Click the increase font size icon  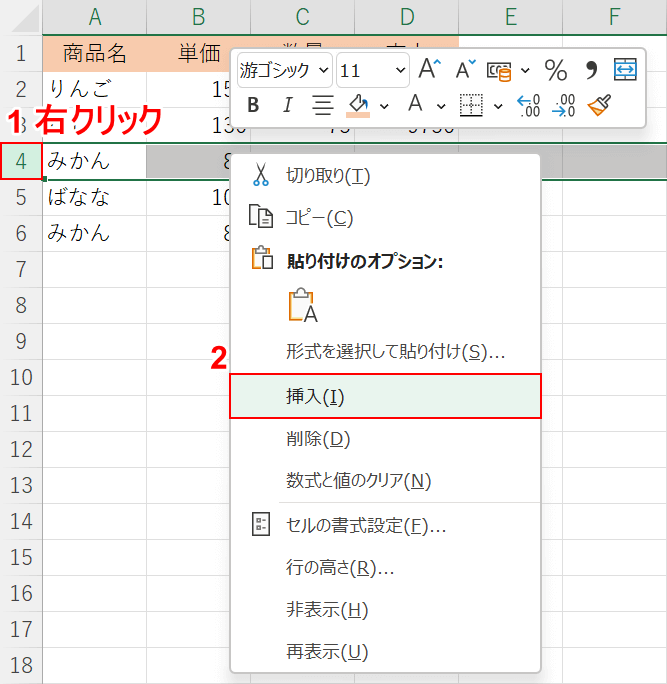pos(429,70)
